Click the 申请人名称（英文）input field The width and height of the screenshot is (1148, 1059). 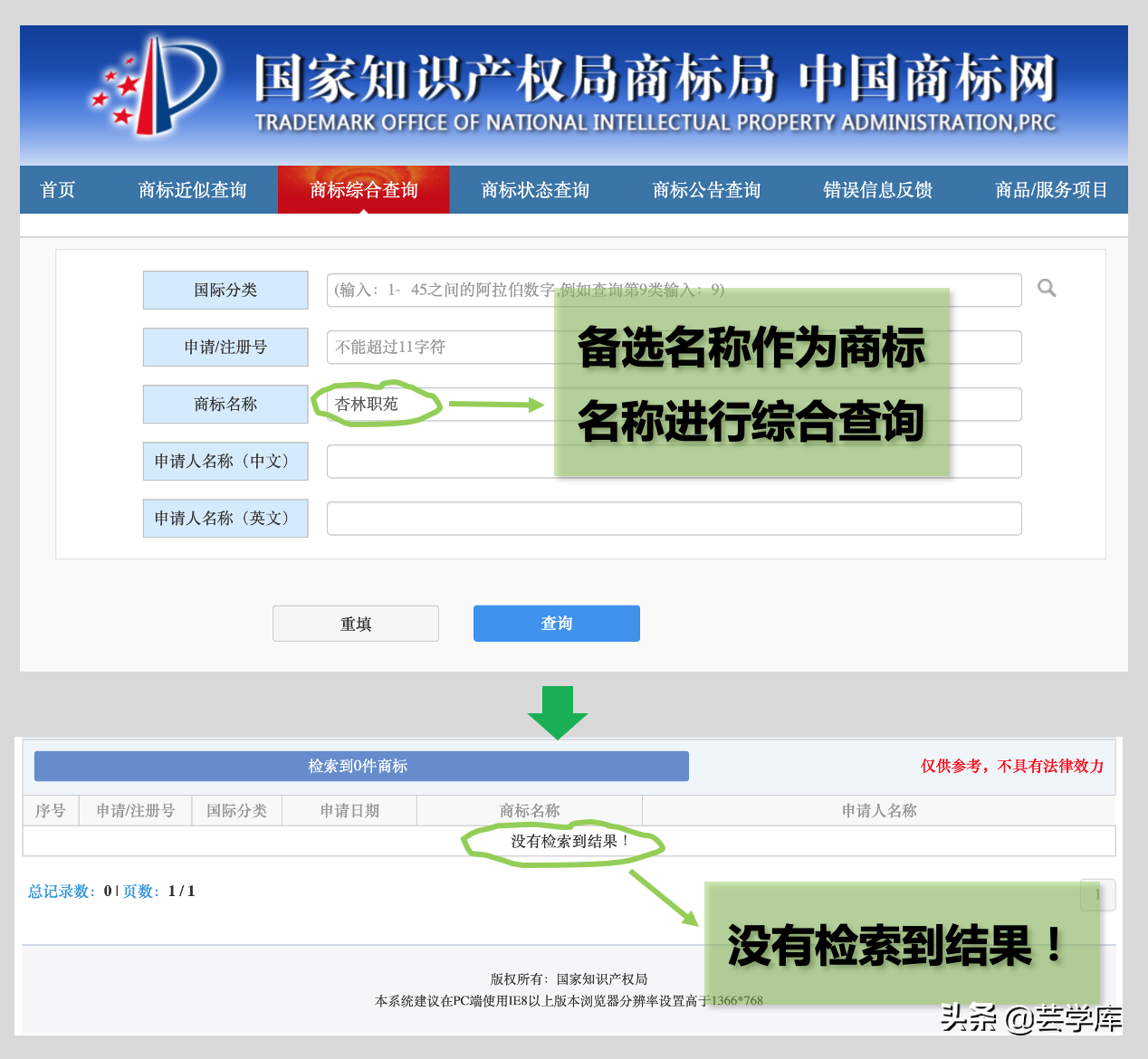click(674, 518)
